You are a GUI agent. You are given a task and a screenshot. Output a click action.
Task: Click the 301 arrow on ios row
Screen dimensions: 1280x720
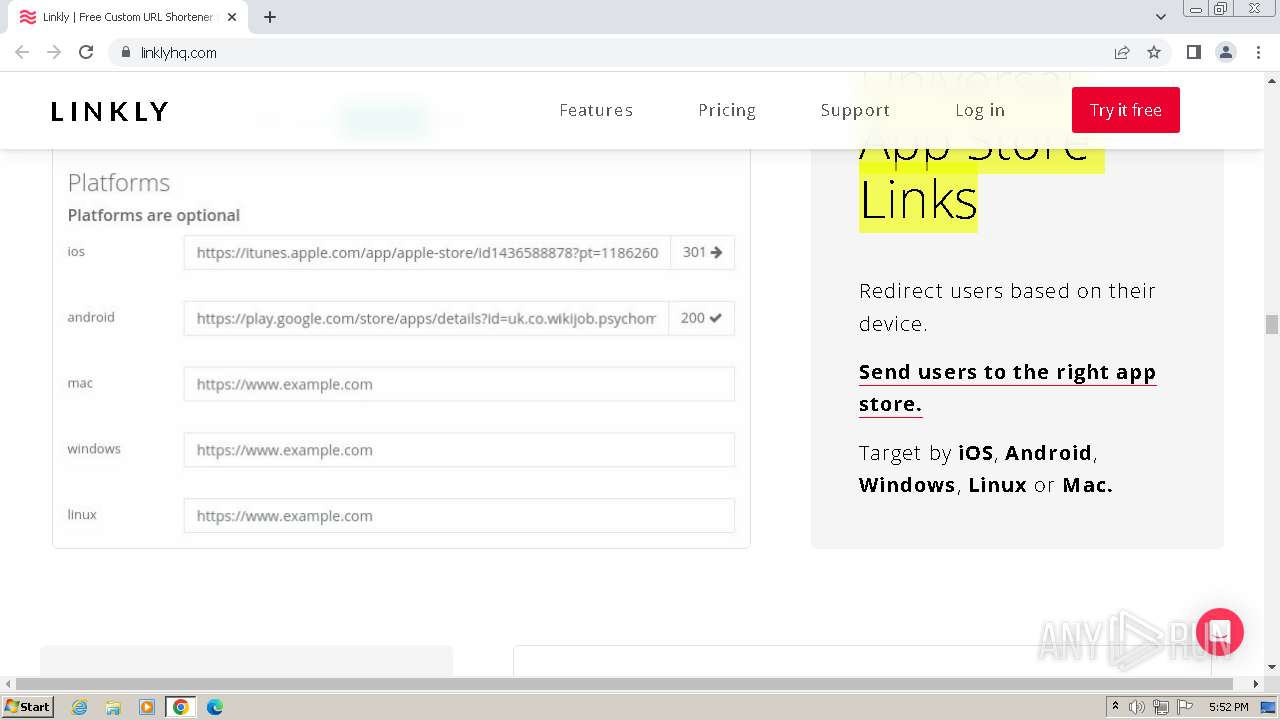(702, 253)
